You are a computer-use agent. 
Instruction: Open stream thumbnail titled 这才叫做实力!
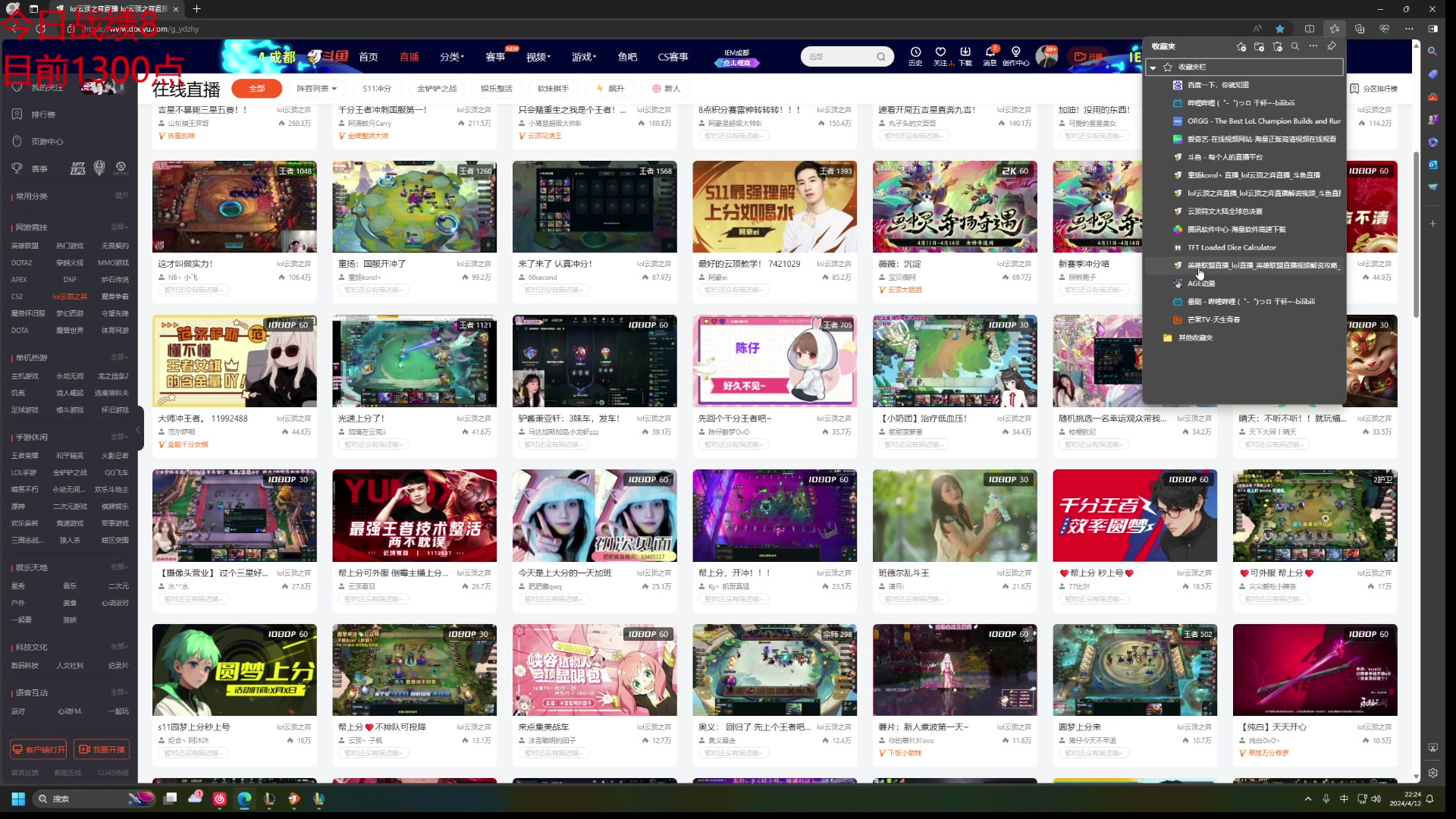[x=234, y=206]
